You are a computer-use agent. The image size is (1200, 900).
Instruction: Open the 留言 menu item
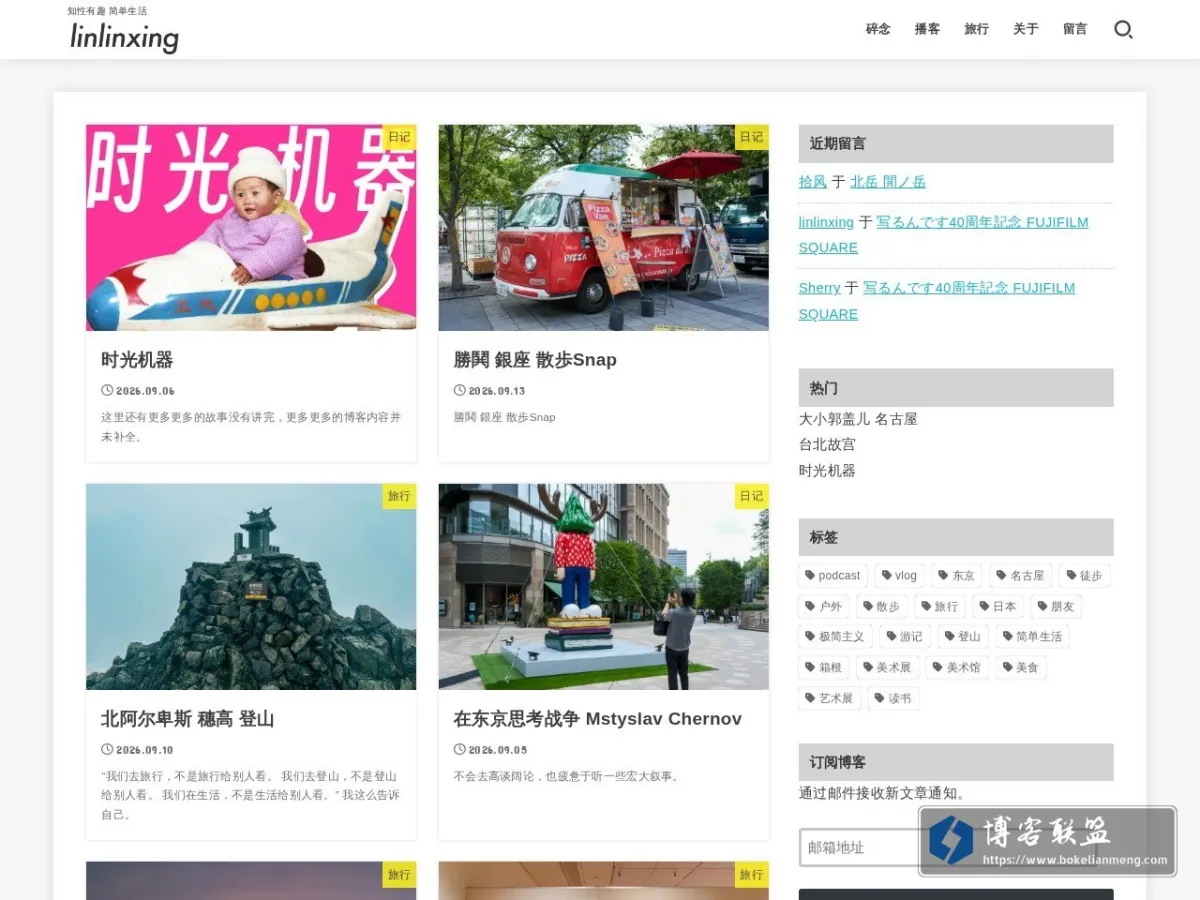point(1075,29)
